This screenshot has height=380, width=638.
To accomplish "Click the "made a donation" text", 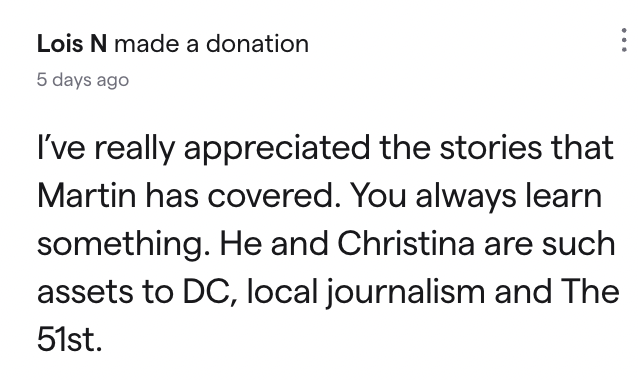I will tap(212, 44).
